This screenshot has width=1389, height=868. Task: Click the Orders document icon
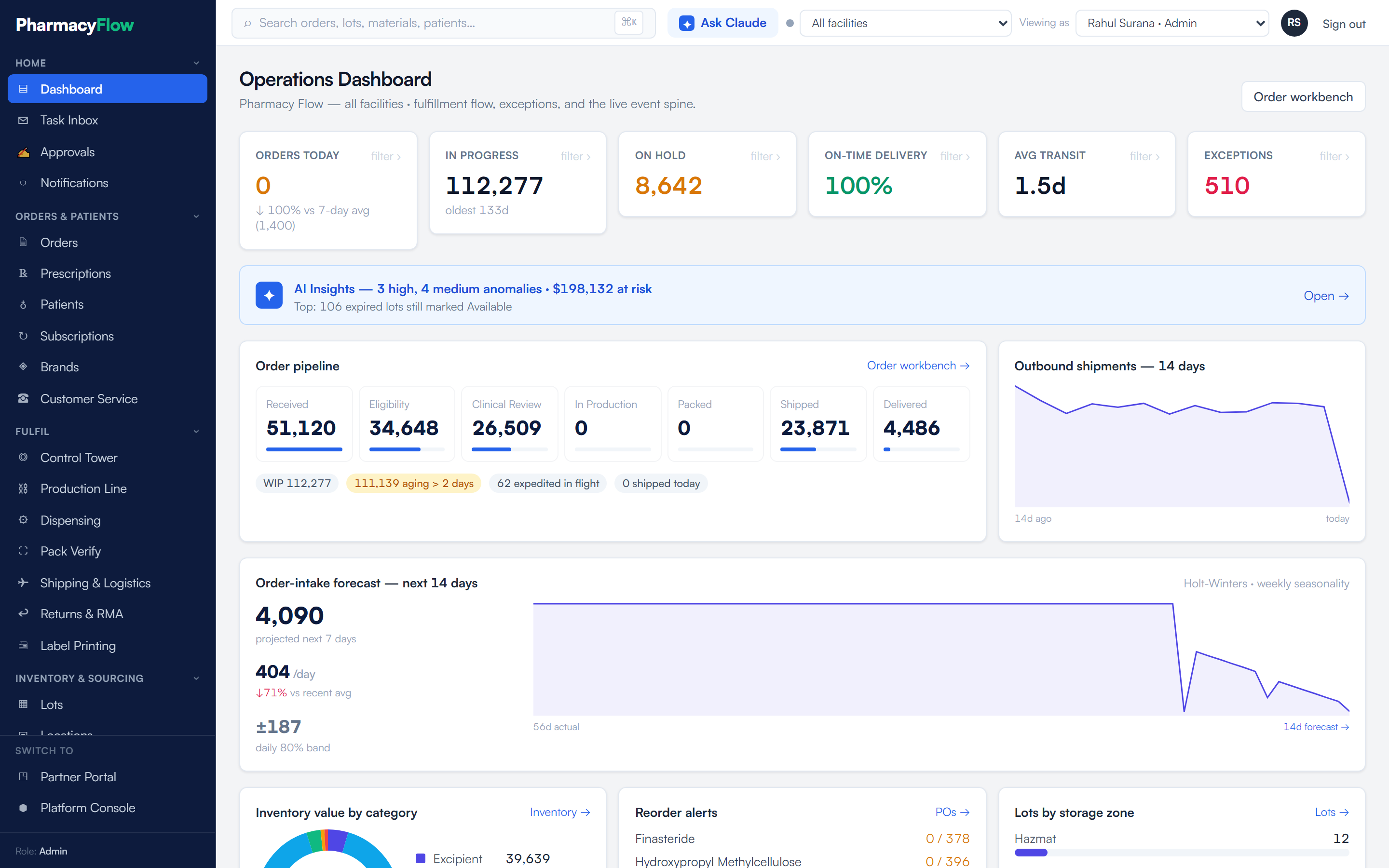click(x=23, y=242)
